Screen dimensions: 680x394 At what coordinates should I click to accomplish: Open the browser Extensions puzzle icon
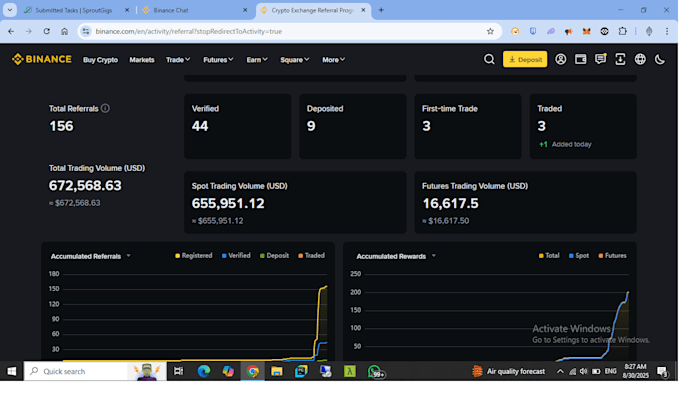[622, 31]
